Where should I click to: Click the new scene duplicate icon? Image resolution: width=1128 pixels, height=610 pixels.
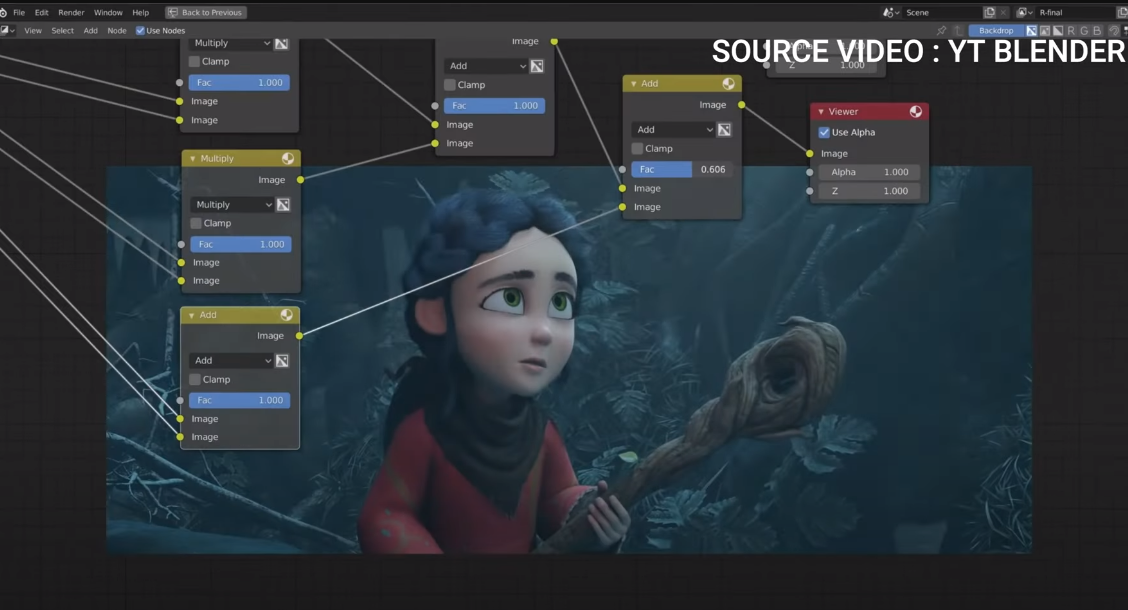coord(989,12)
